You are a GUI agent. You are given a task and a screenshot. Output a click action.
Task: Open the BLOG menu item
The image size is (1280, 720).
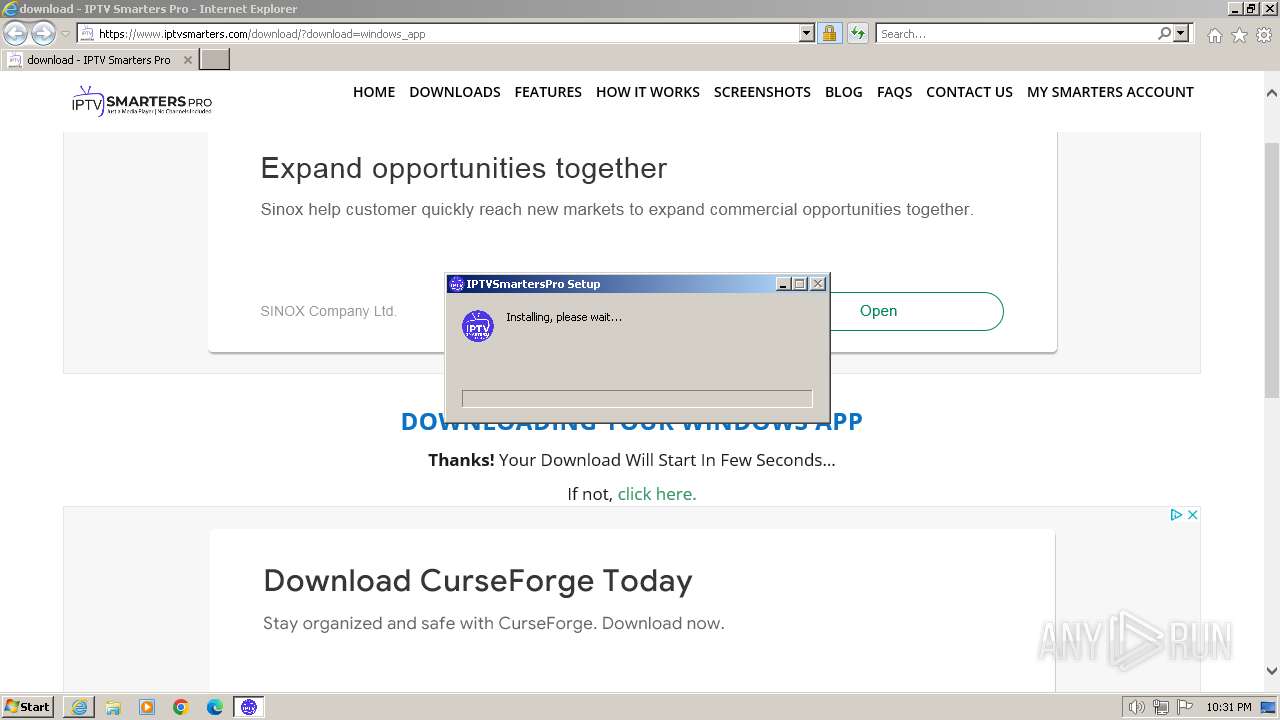[844, 92]
